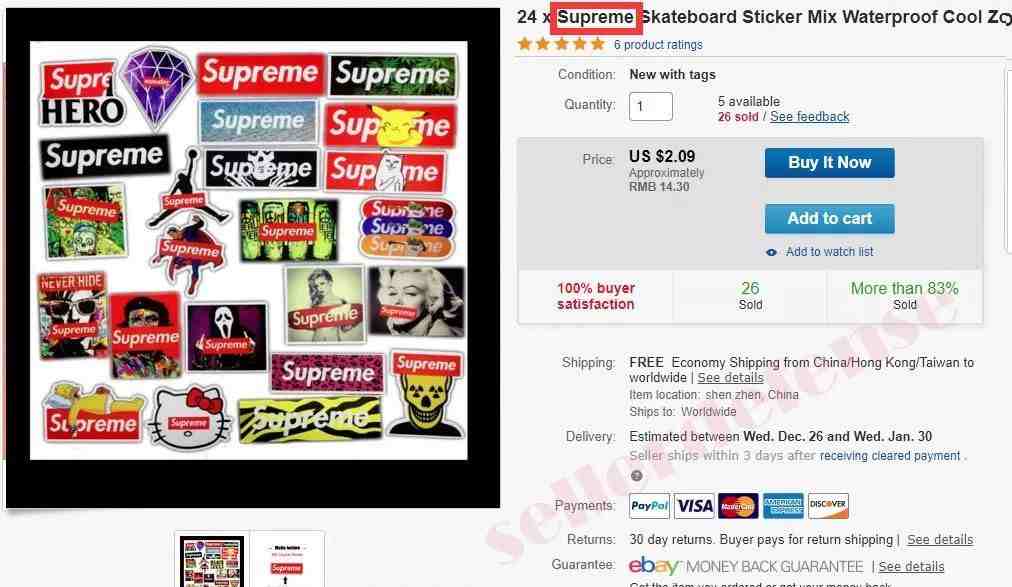Screen dimensions: 1012x587
Task: Open the Add to watch list link
Action: point(829,252)
